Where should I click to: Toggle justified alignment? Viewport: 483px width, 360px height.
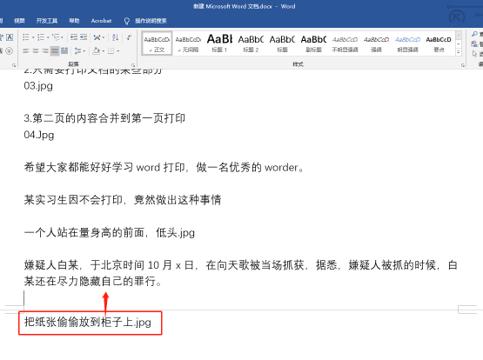pyautogui.click(x=55, y=51)
